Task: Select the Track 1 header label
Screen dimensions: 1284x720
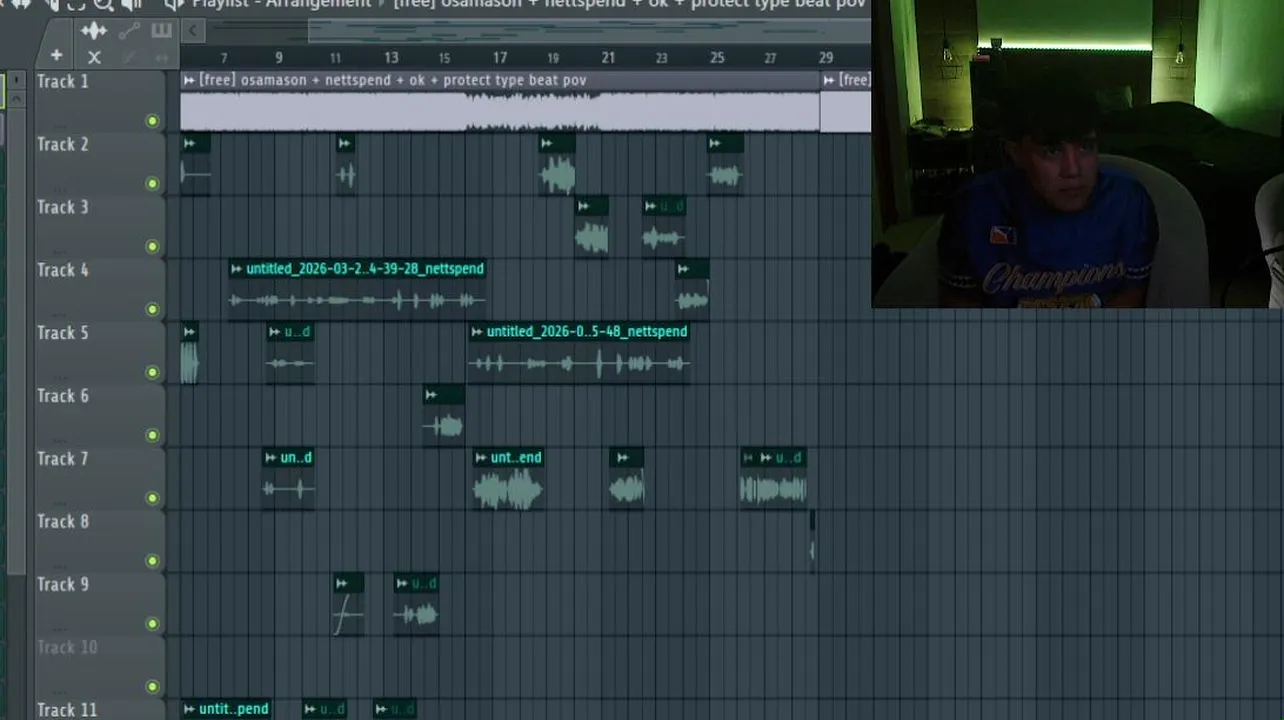Action: click(x=63, y=82)
